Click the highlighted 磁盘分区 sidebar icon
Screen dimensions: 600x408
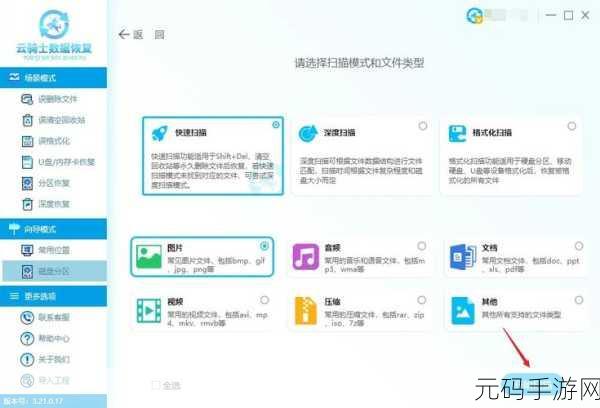(27, 271)
